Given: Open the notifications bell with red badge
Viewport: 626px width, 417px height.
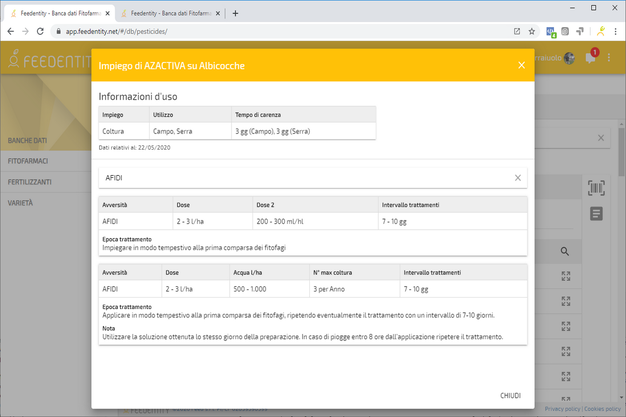Looking at the screenshot, I should 591,58.
